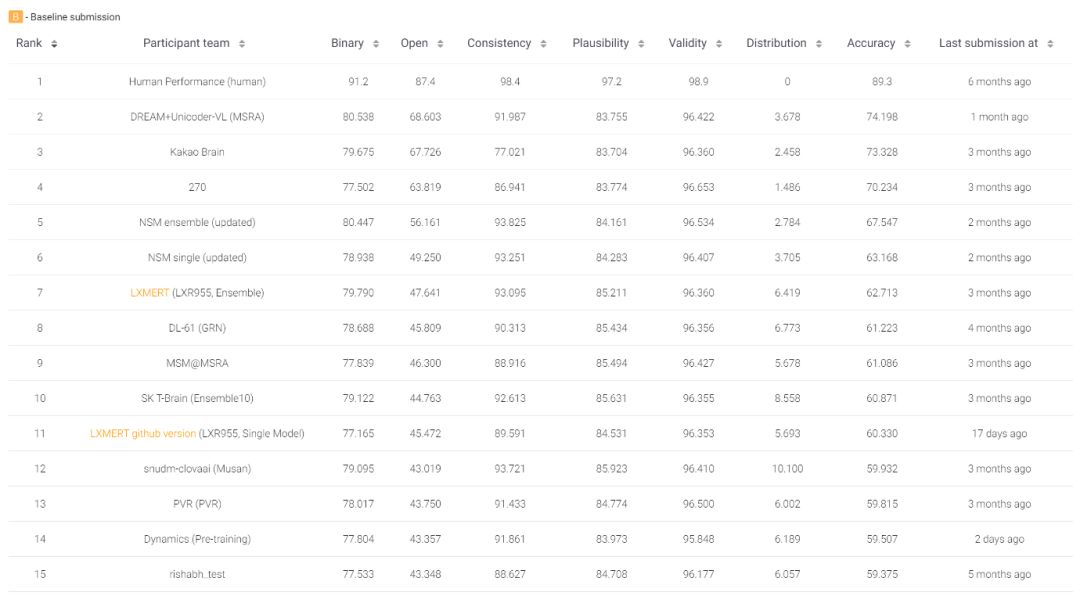Sort by Last submission at using its arrows

1050,44
